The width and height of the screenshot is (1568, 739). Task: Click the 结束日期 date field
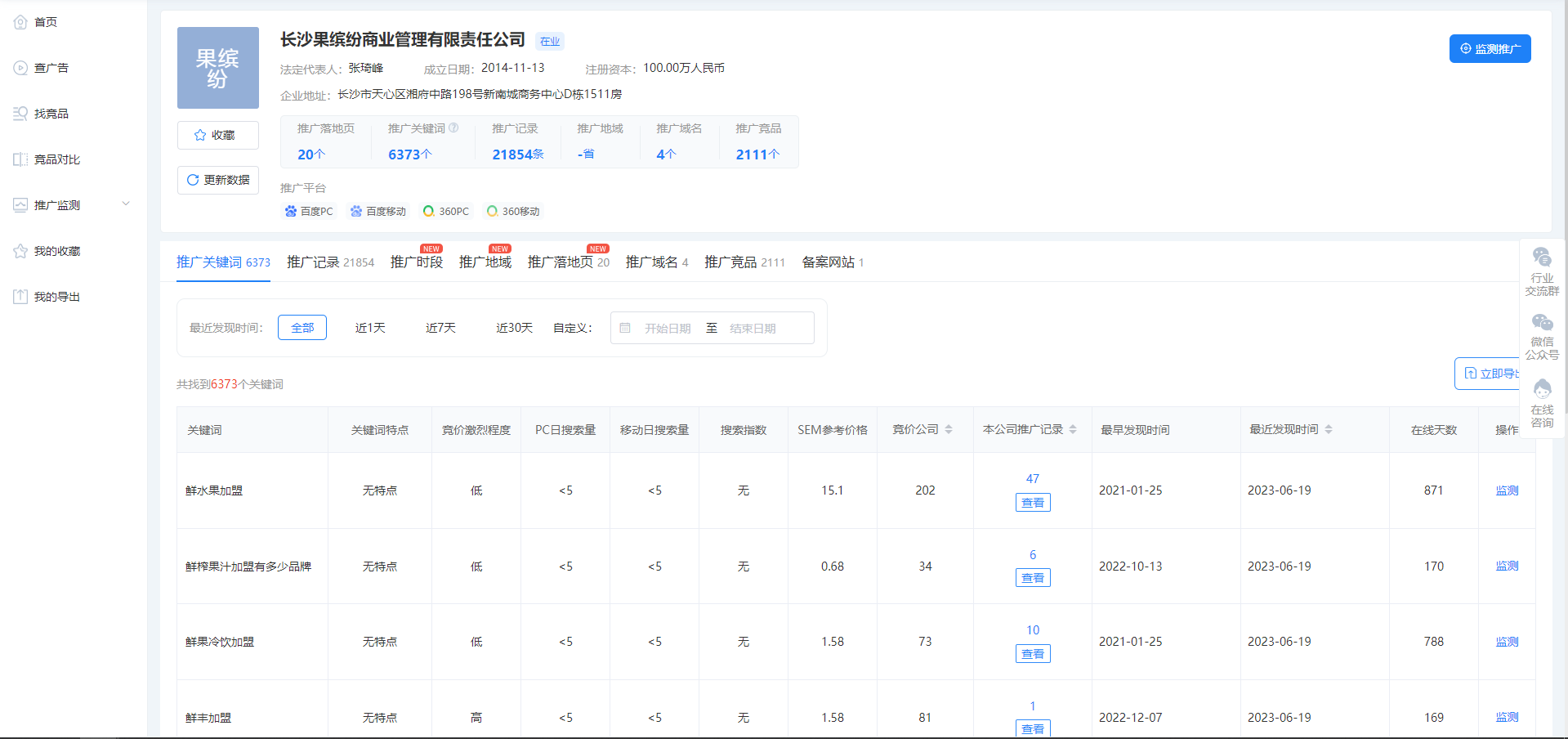click(x=753, y=328)
